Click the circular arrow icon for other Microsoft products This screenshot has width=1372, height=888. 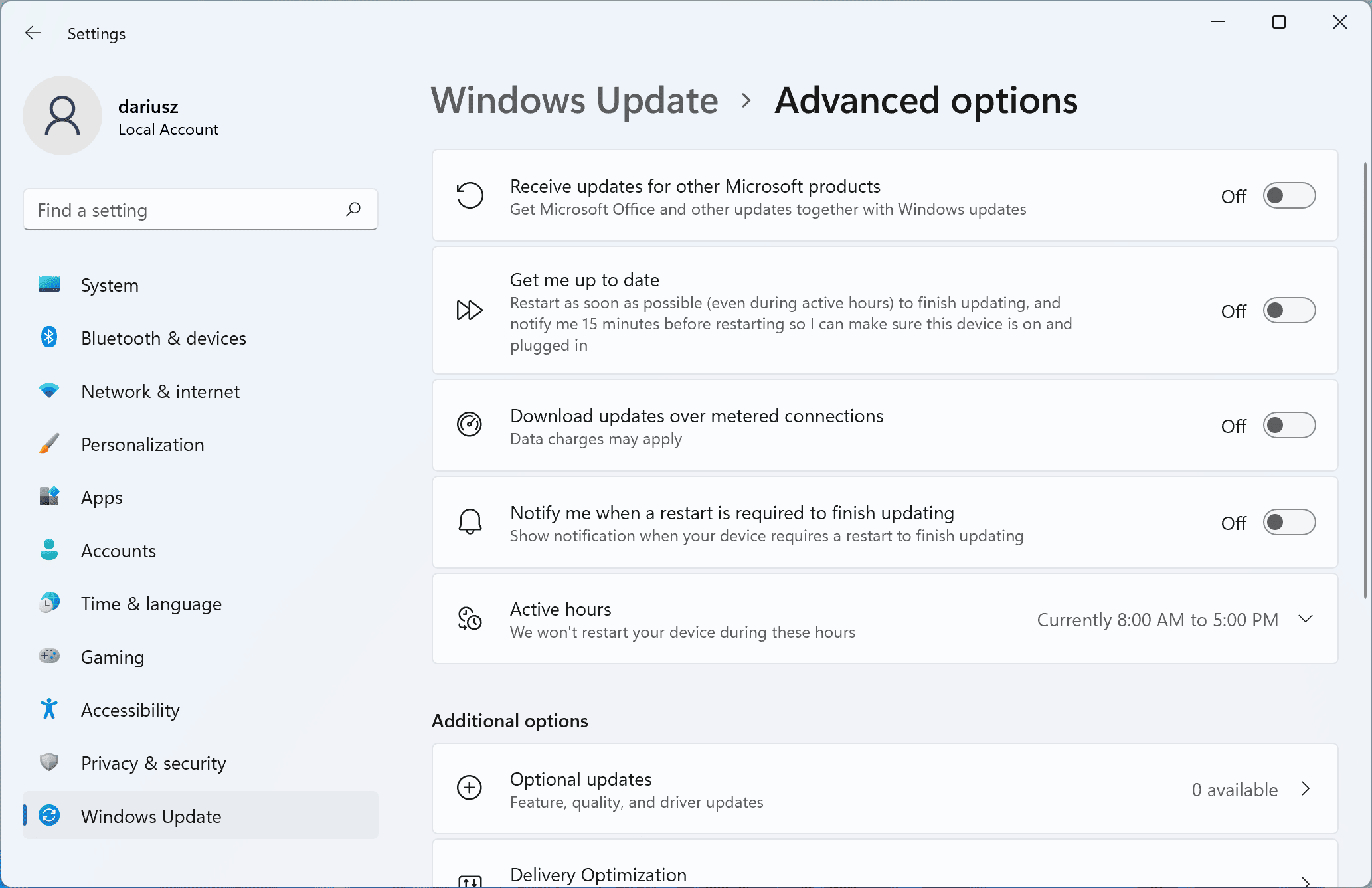click(x=470, y=195)
